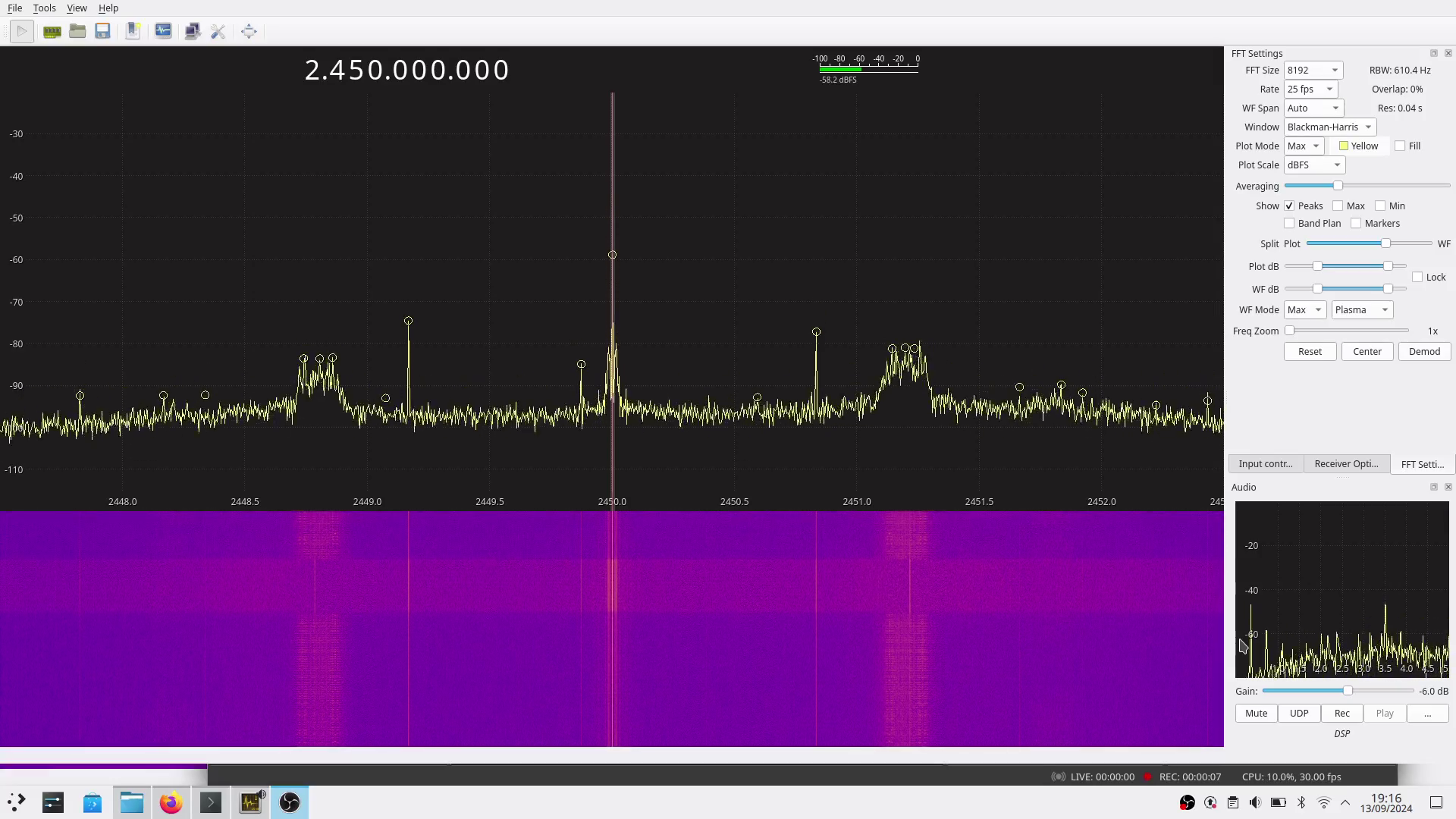Open the File menu

click(14, 8)
